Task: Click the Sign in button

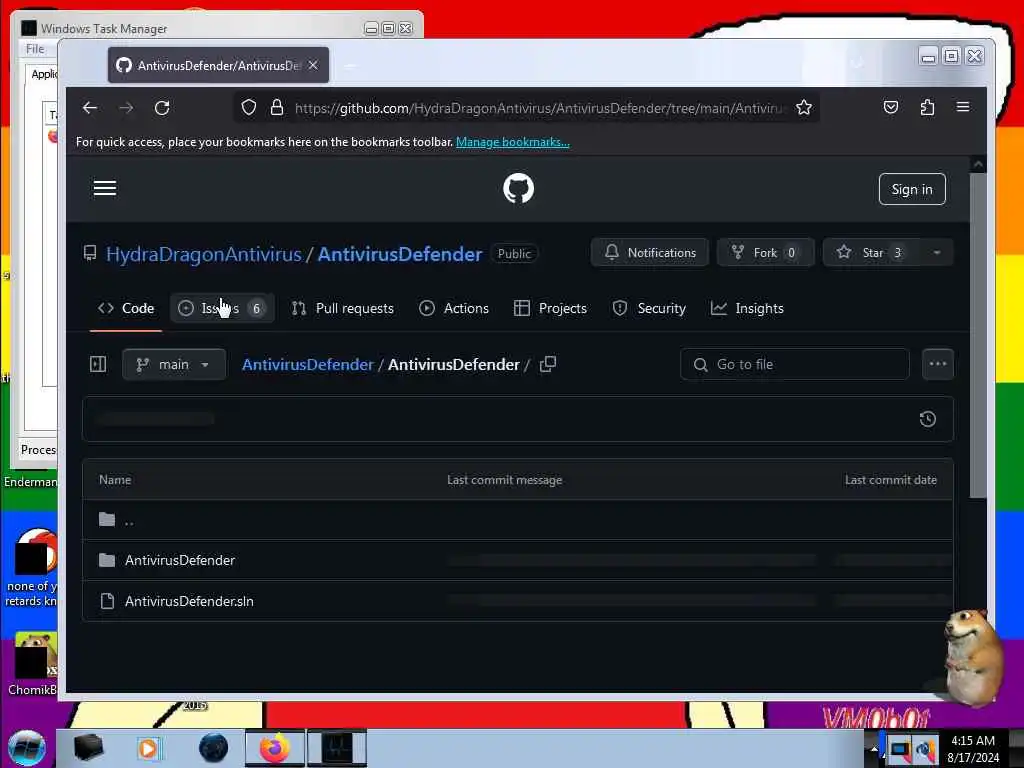Action: [912, 189]
